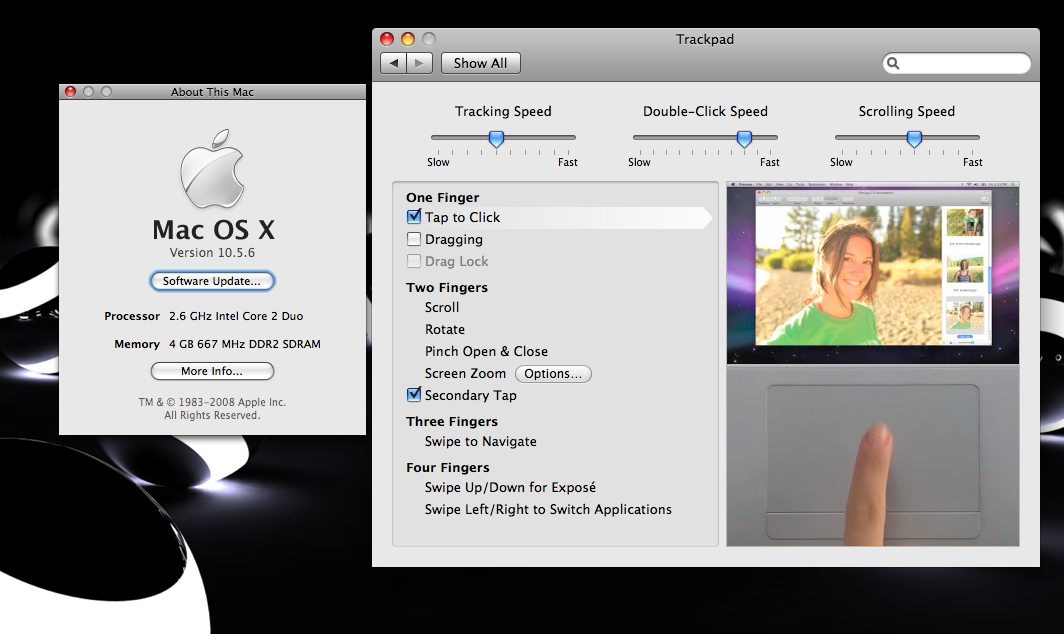The height and width of the screenshot is (634, 1064).
Task: Click the Scrolling Speed slider handle
Action: [x=915, y=139]
